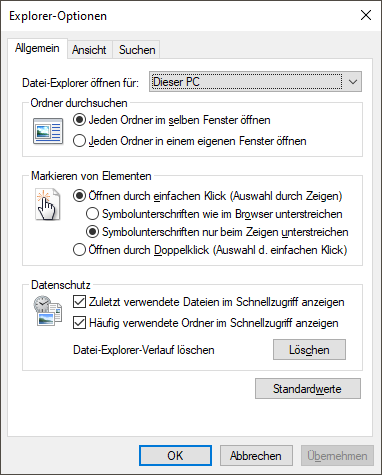Viewport: 382px width, 475px height.
Task: Choose 'Öffnen durch einfachen Klick' option
Action: pos(208,196)
